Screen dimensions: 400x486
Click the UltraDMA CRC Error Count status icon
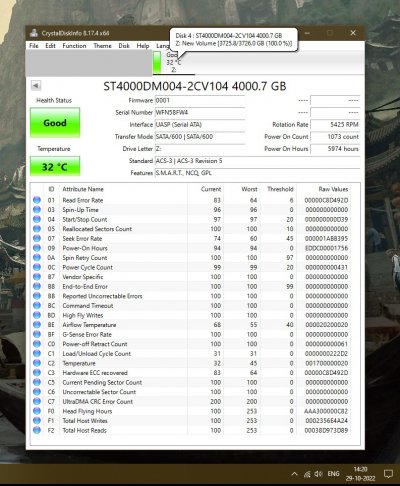point(37,401)
